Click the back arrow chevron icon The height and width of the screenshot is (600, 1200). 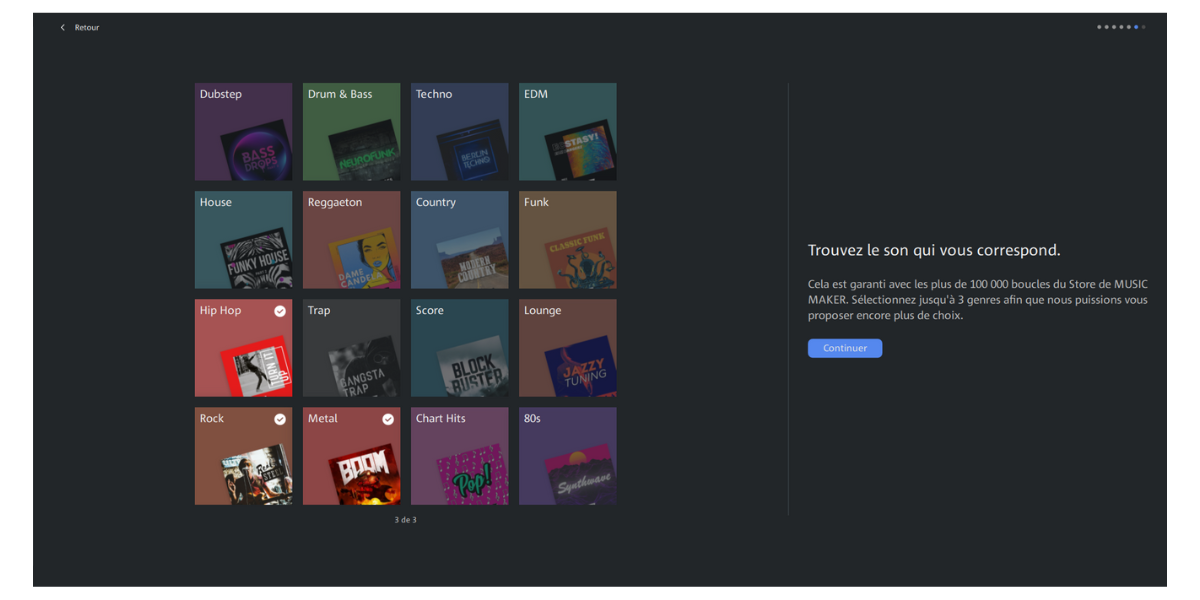pyautogui.click(x=63, y=27)
